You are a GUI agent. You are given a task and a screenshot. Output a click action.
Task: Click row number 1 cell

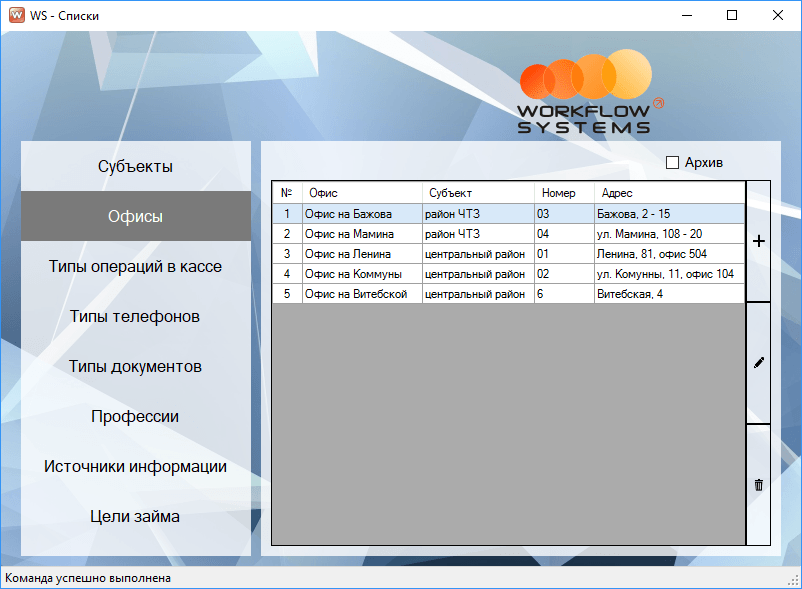point(287,214)
